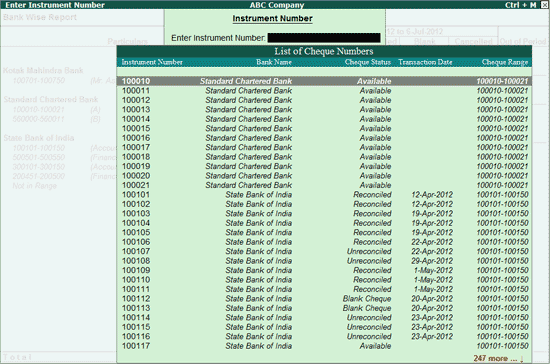Close the window with the top-right X

coord(544,5)
